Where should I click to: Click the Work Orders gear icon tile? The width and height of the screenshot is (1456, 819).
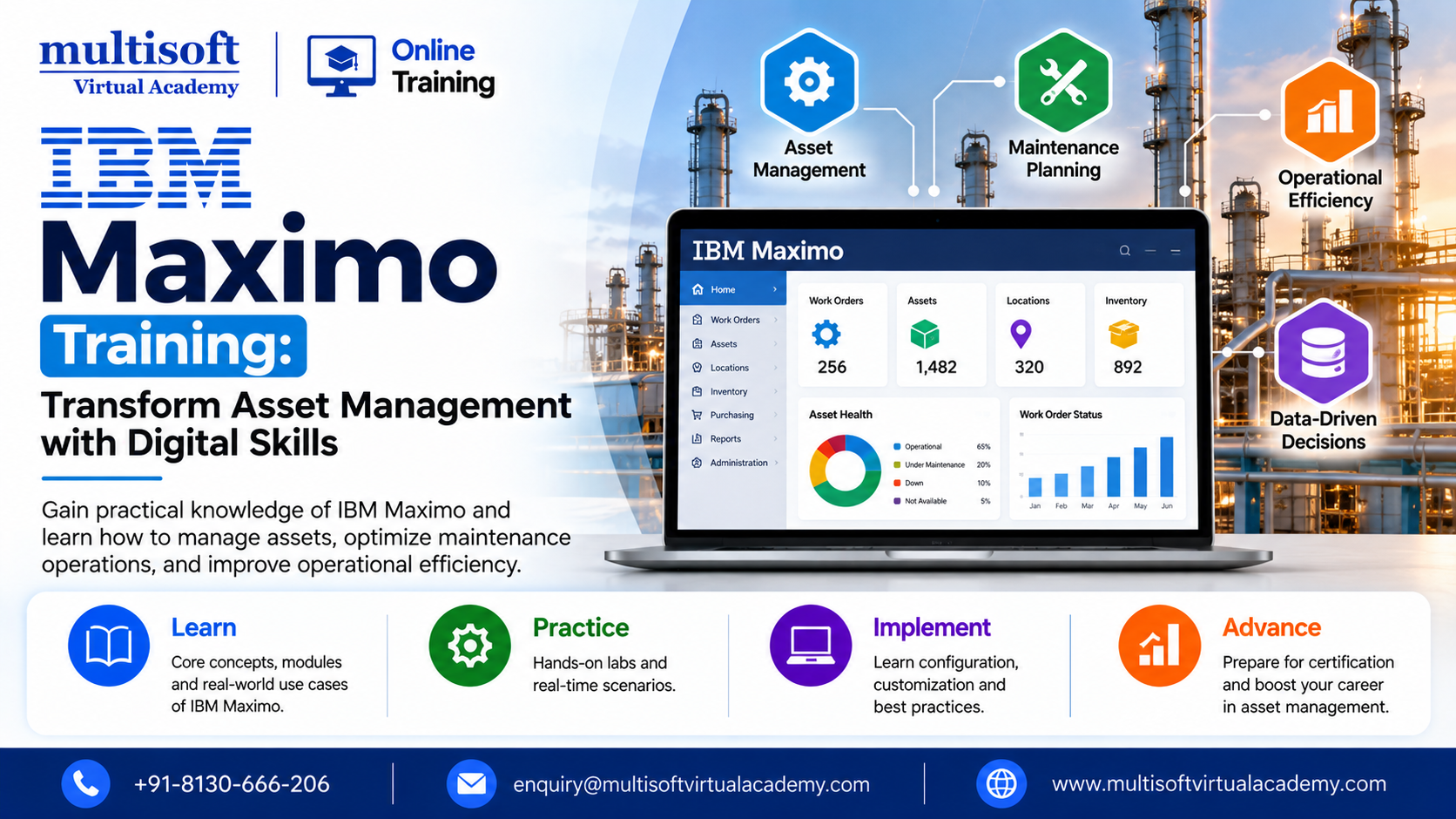click(826, 334)
